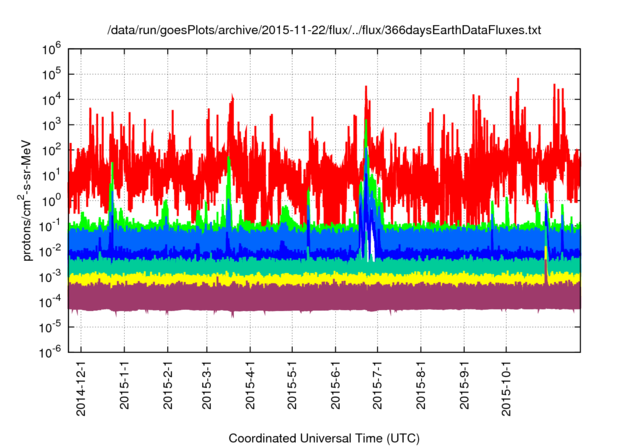640x448 pixels.
Task: Click the file path title above the plot
Action: pyautogui.click(x=324, y=31)
